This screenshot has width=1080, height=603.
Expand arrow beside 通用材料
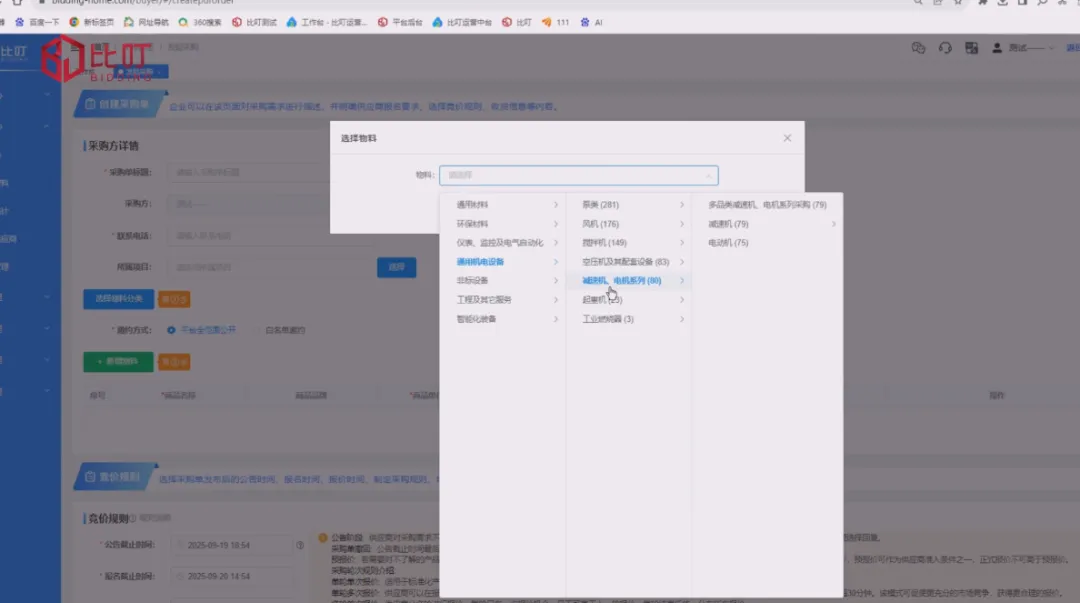[556, 205]
